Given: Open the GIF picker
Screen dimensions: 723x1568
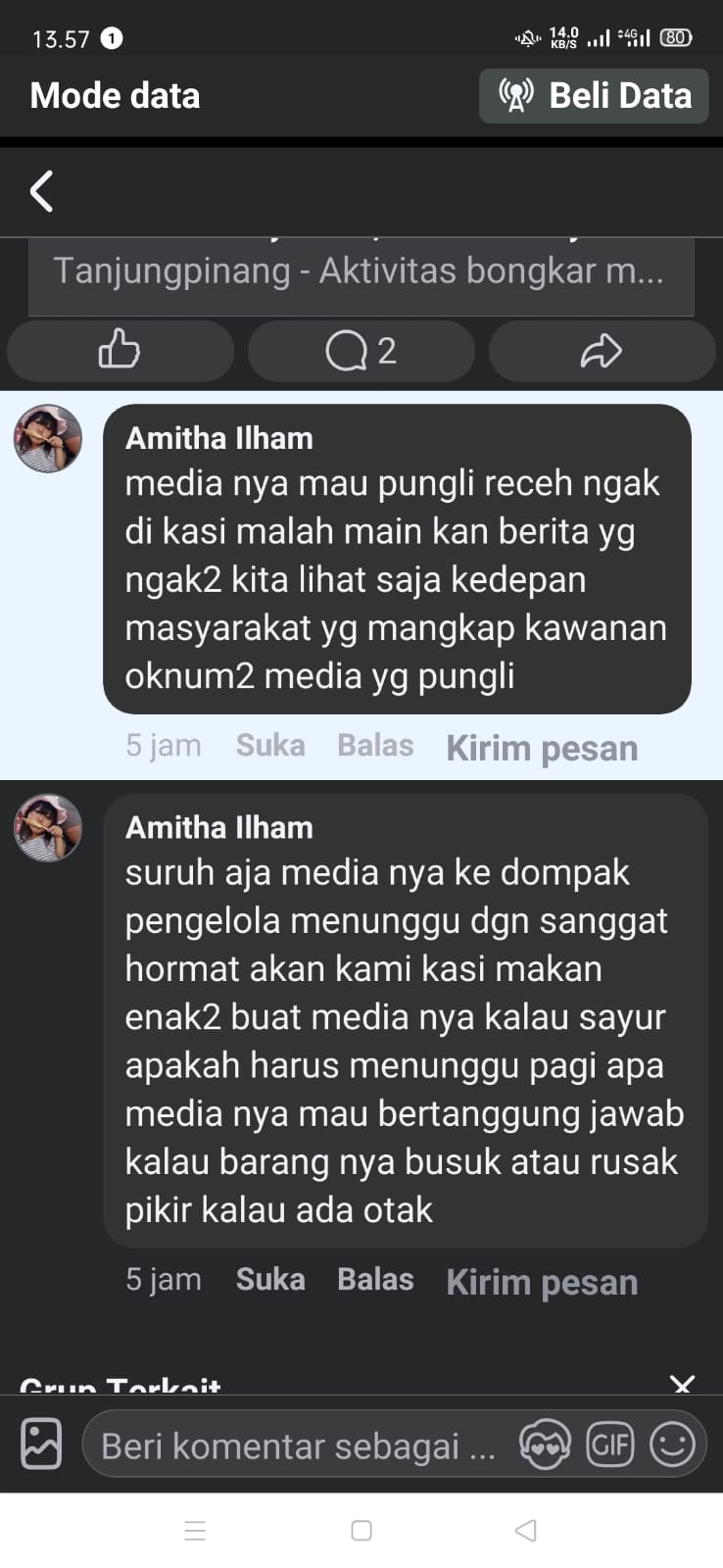Looking at the screenshot, I should coord(609,1444).
